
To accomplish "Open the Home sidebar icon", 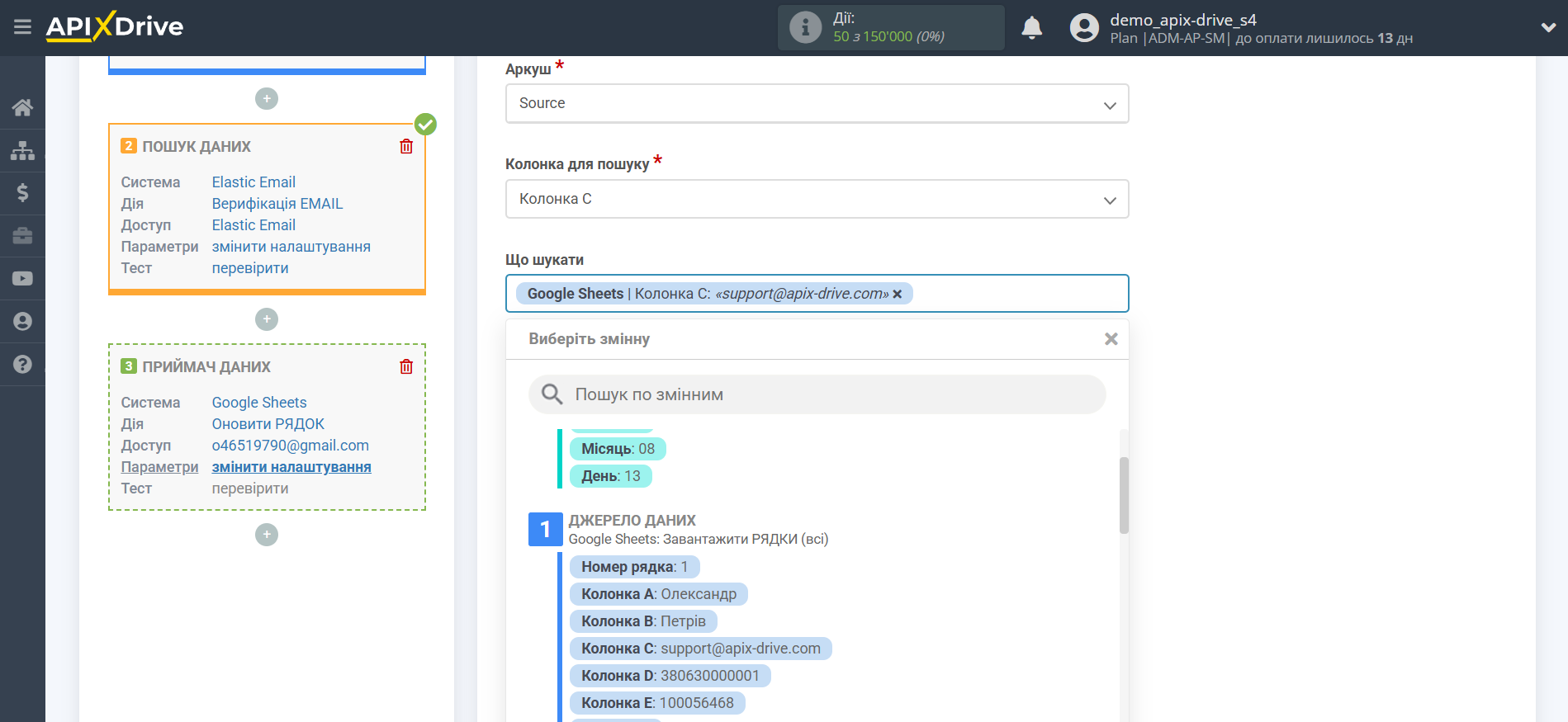I will point(22,107).
